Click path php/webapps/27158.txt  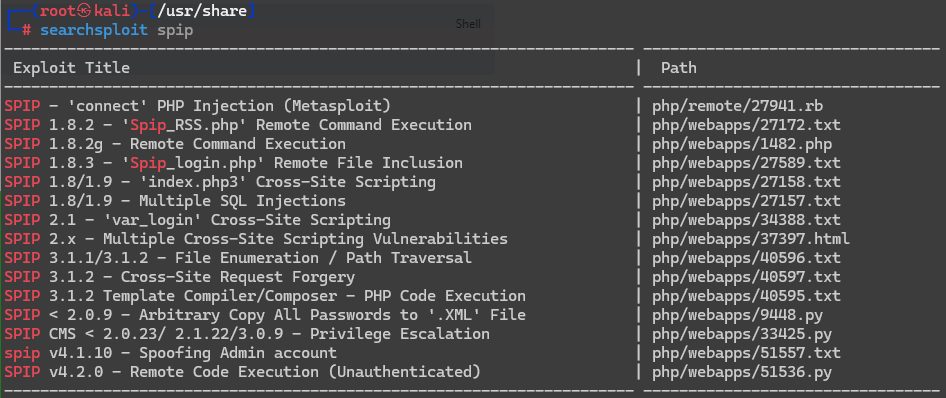[x=746, y=182]
